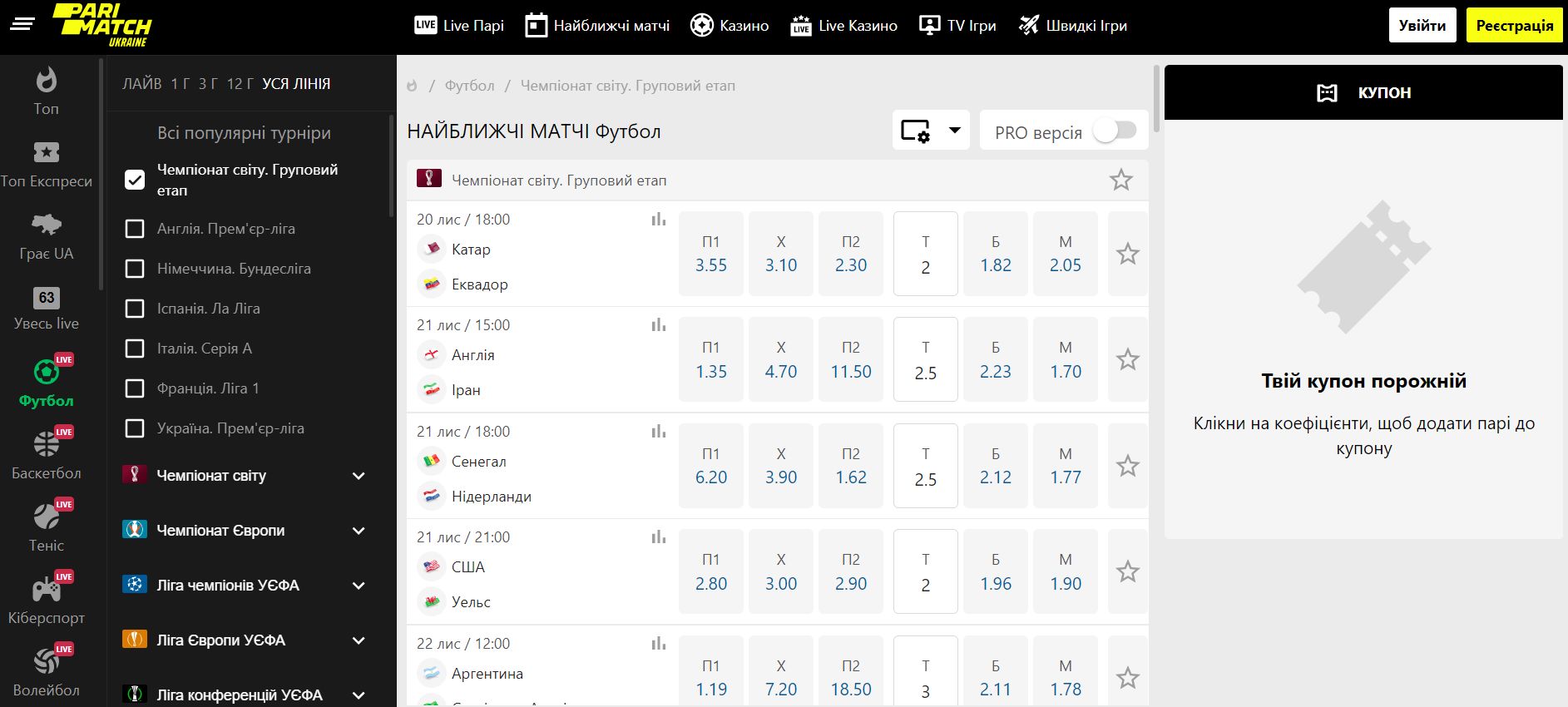1568x707 pixels.
Task: Open statistics chart icon for Катар match
Action: (659, 220)
